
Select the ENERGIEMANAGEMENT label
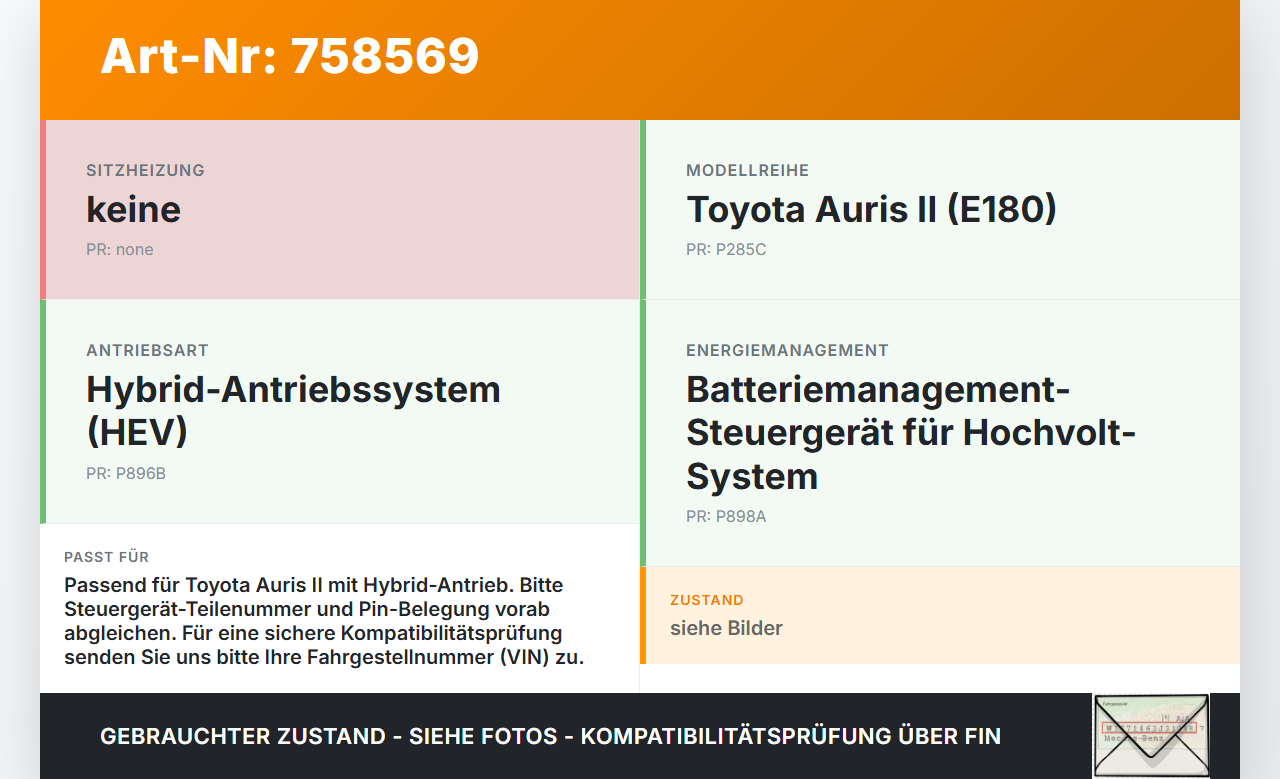point(787,350)
